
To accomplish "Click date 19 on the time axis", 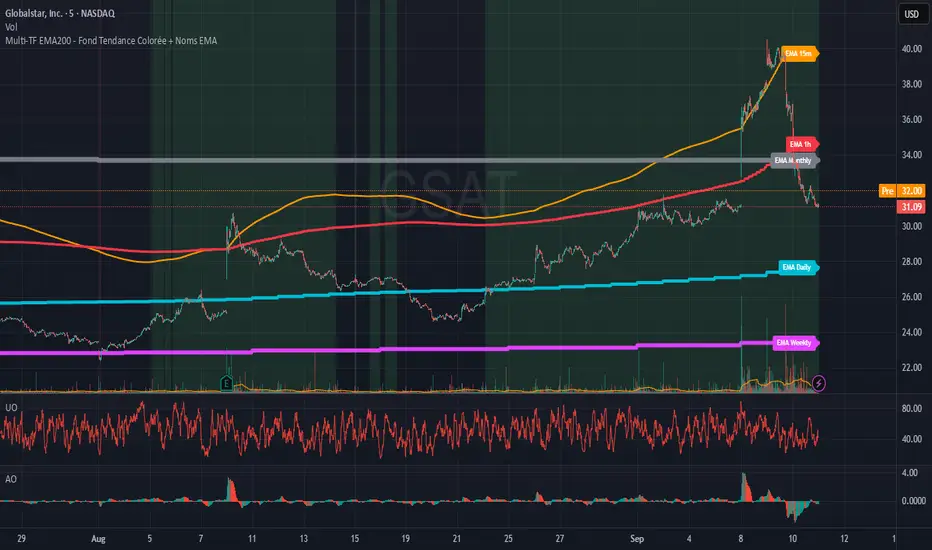I will [405, 539].
